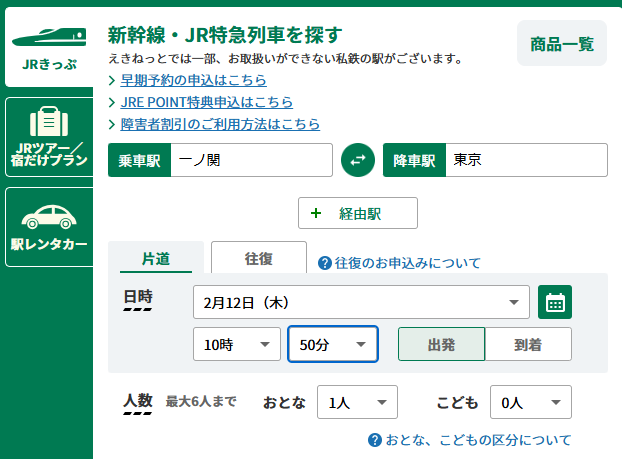
Task: Click help icon for 往復のお申込みについて
Action: click(324, 263)
